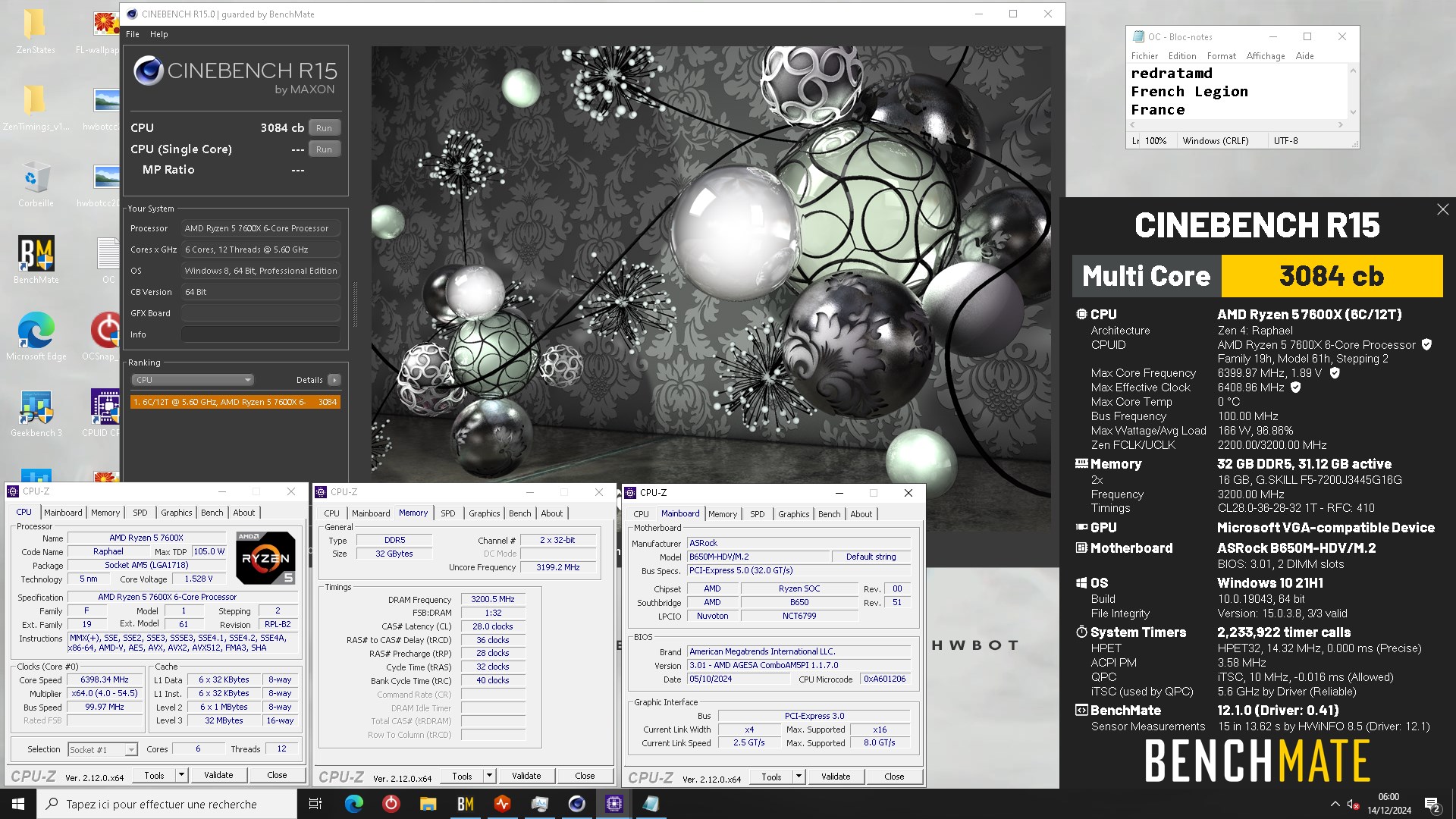Select ranking entry 6C/12T @ 5.60 GHz
The image size is (1456, 819).
click(235, 402)
